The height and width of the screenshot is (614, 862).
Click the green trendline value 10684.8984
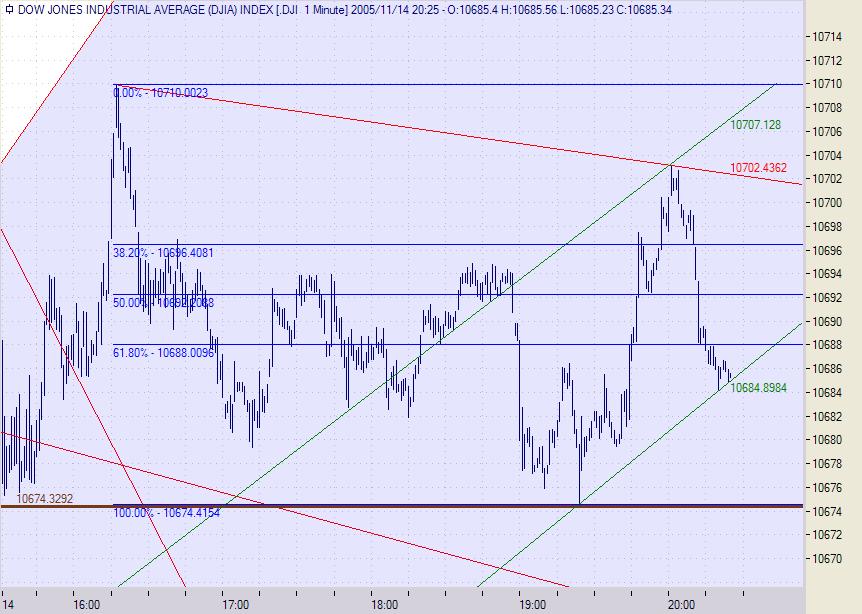758,388
